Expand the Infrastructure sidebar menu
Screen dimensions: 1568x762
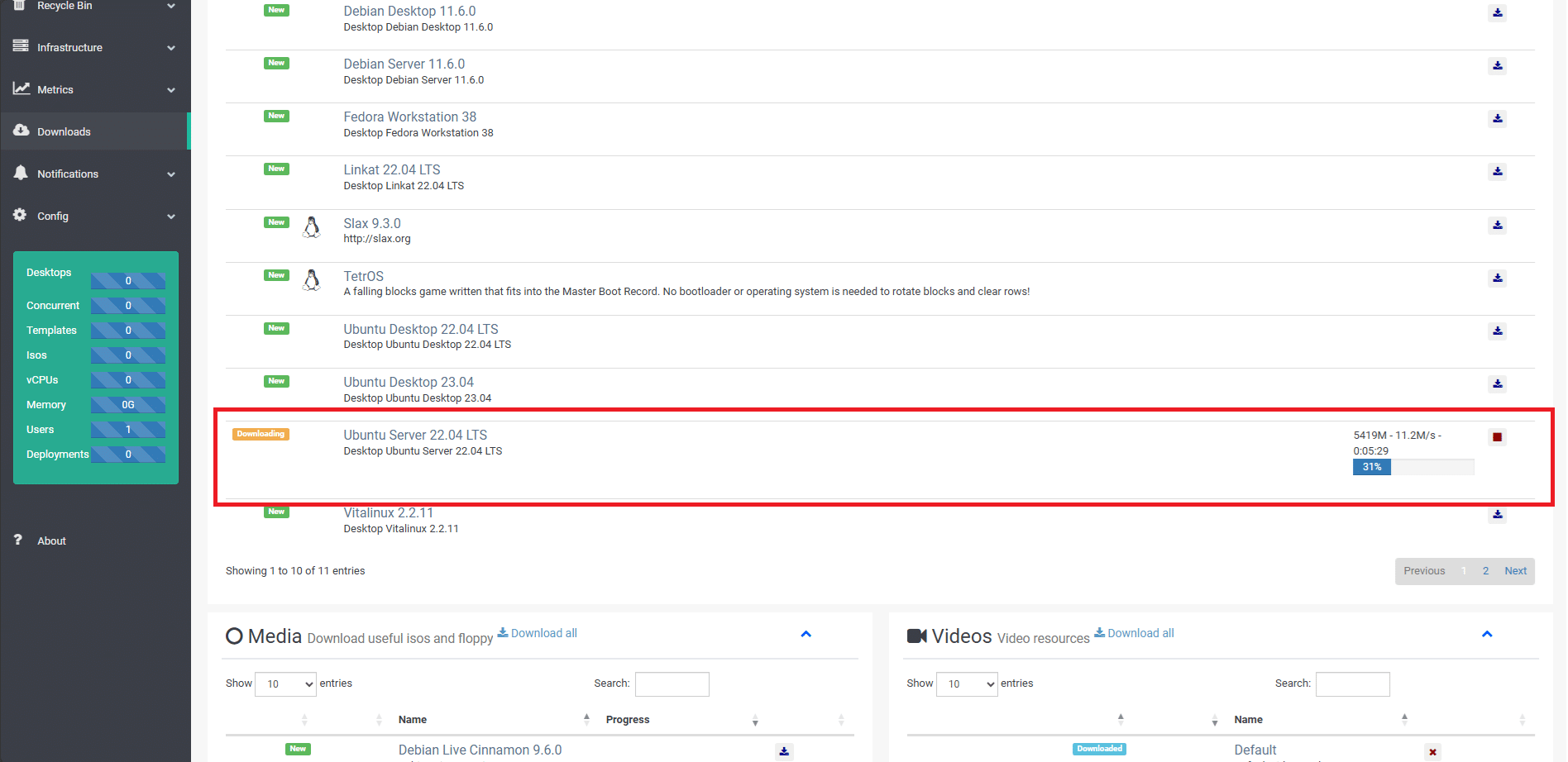(x=95, y=48)
